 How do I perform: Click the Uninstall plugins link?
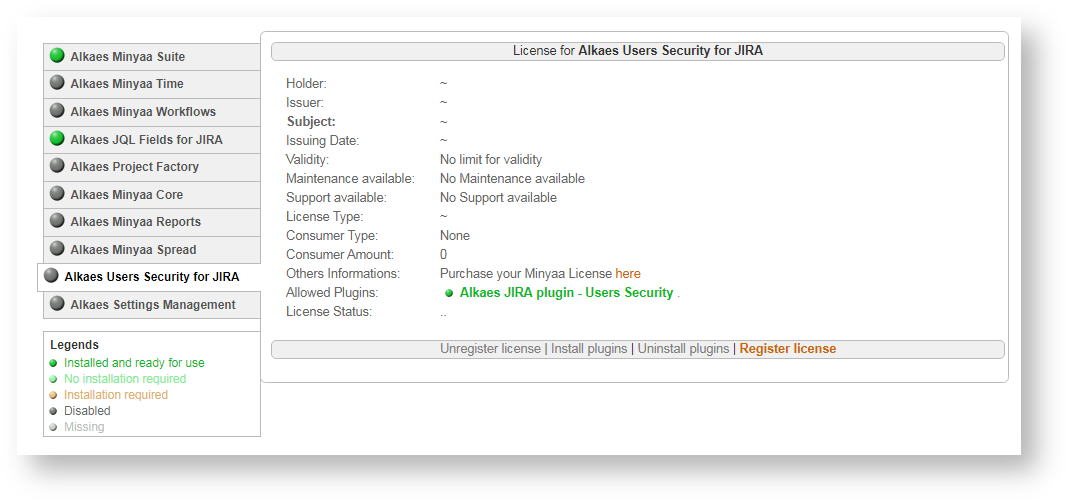tap(683, 349)
